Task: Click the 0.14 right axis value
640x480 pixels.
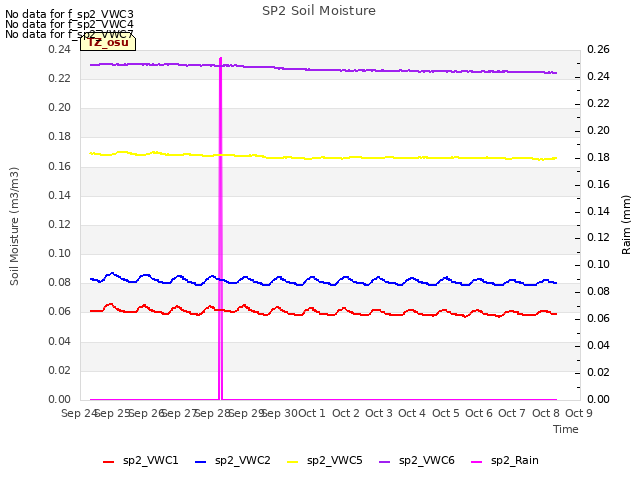Action: pyautogui.click(x=598, y=211)
